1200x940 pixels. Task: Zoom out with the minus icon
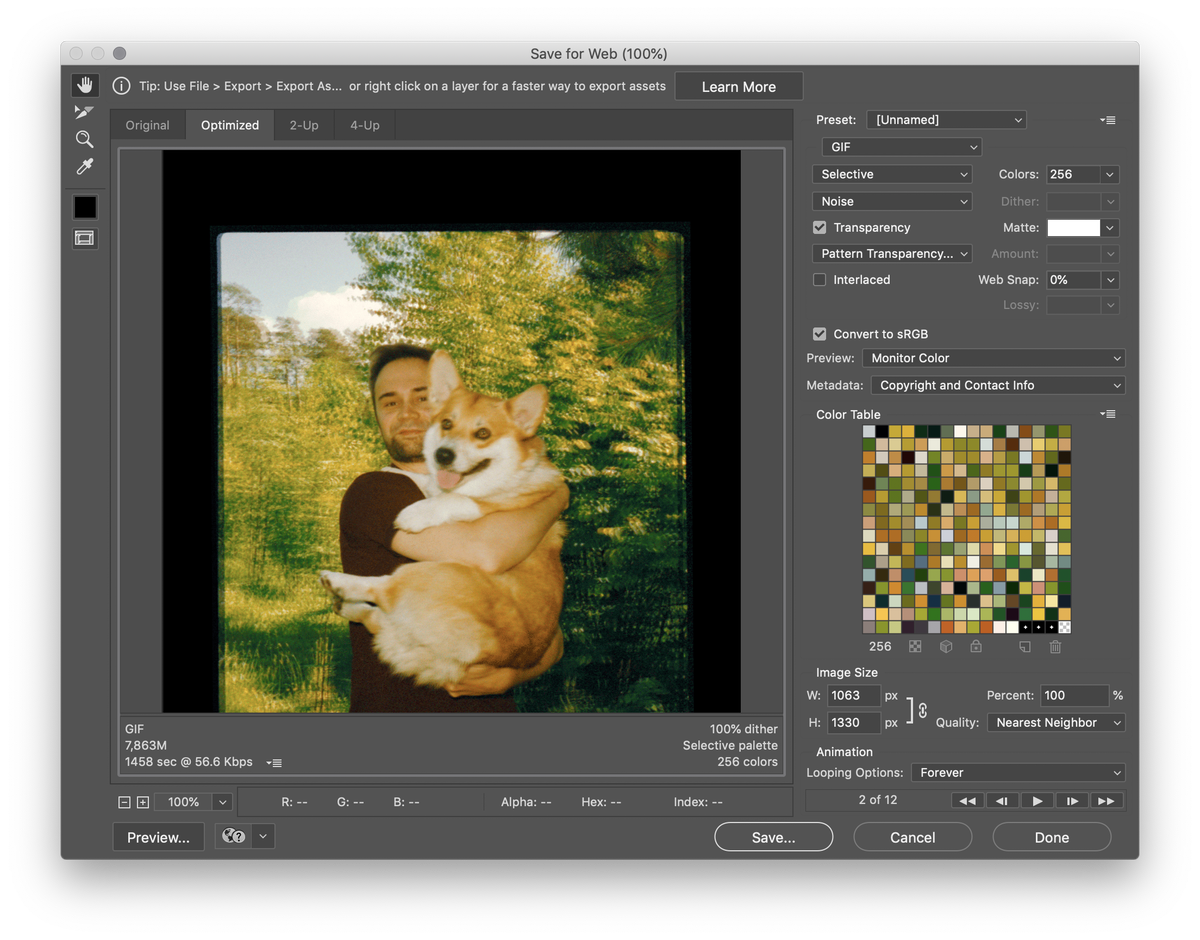pos(124,802)
